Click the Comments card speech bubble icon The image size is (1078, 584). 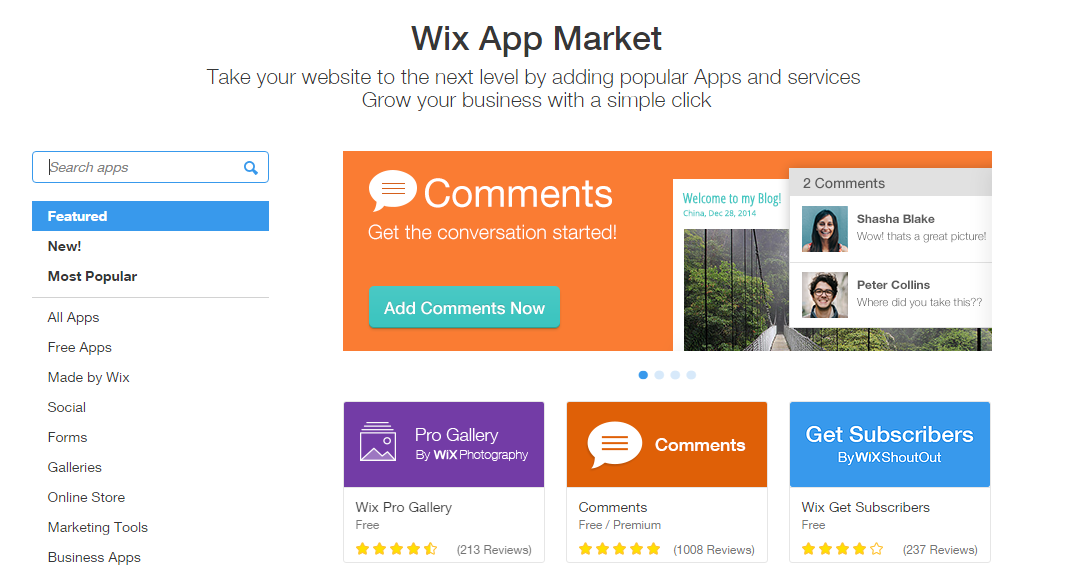(615, 444)
